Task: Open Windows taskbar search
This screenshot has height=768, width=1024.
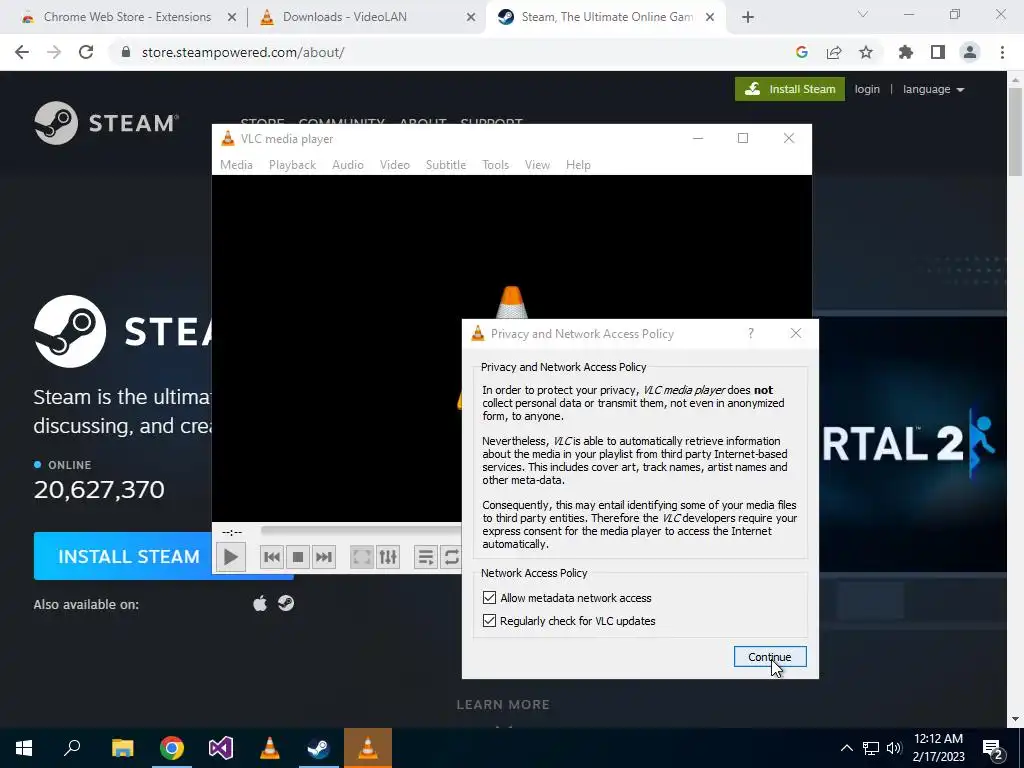Action: 72,748
